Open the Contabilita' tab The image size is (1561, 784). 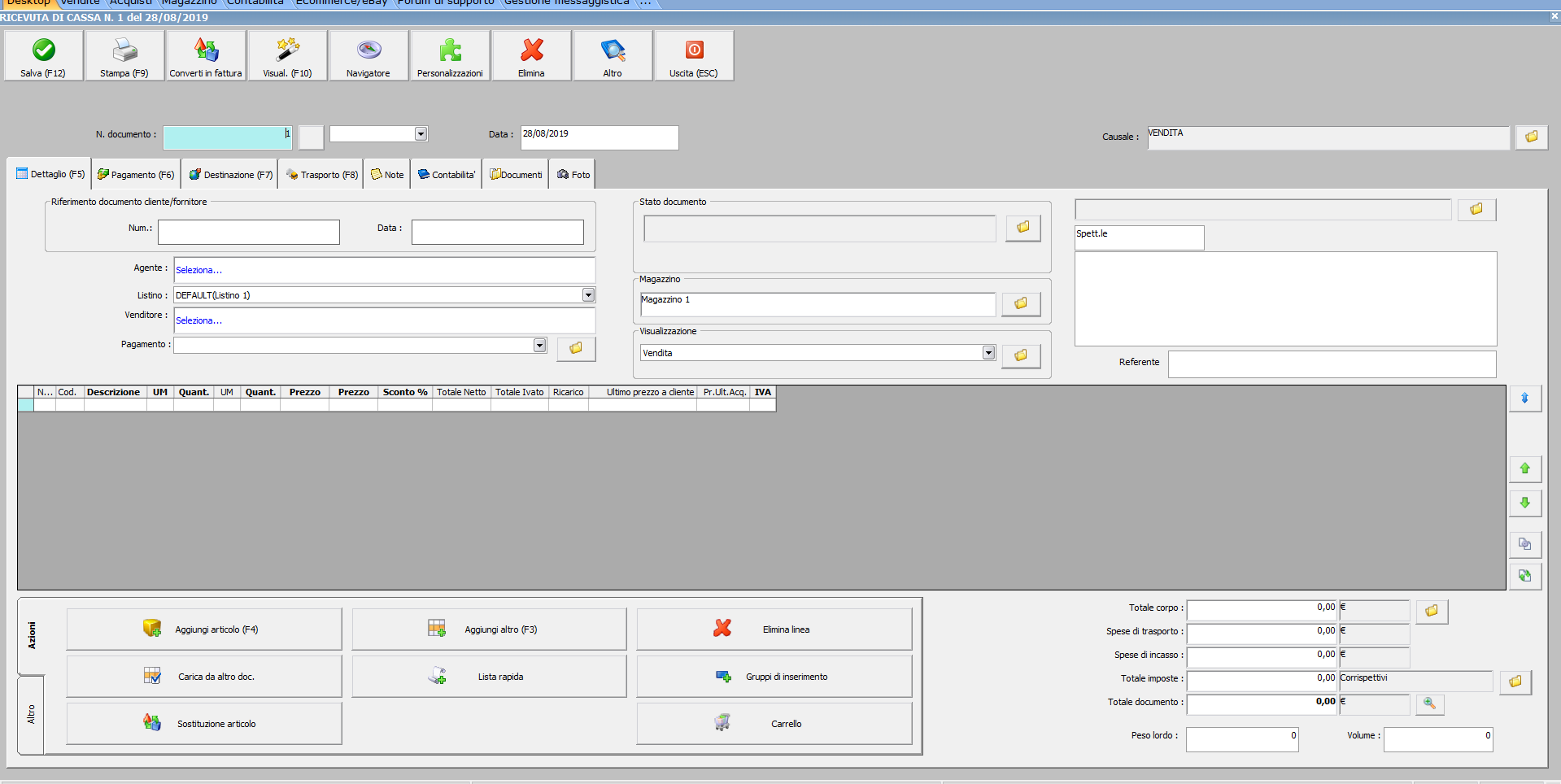447,175
